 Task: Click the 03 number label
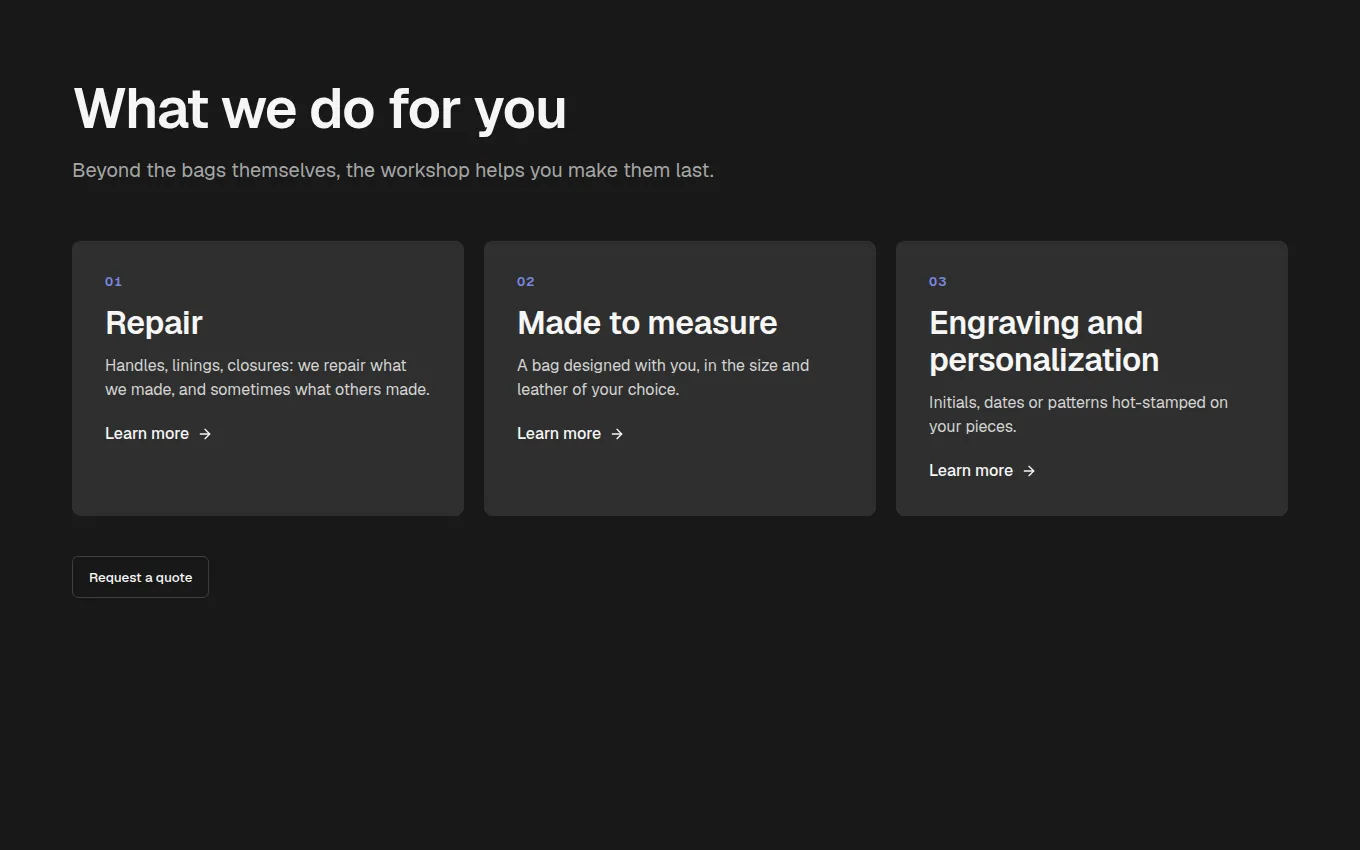937,282
